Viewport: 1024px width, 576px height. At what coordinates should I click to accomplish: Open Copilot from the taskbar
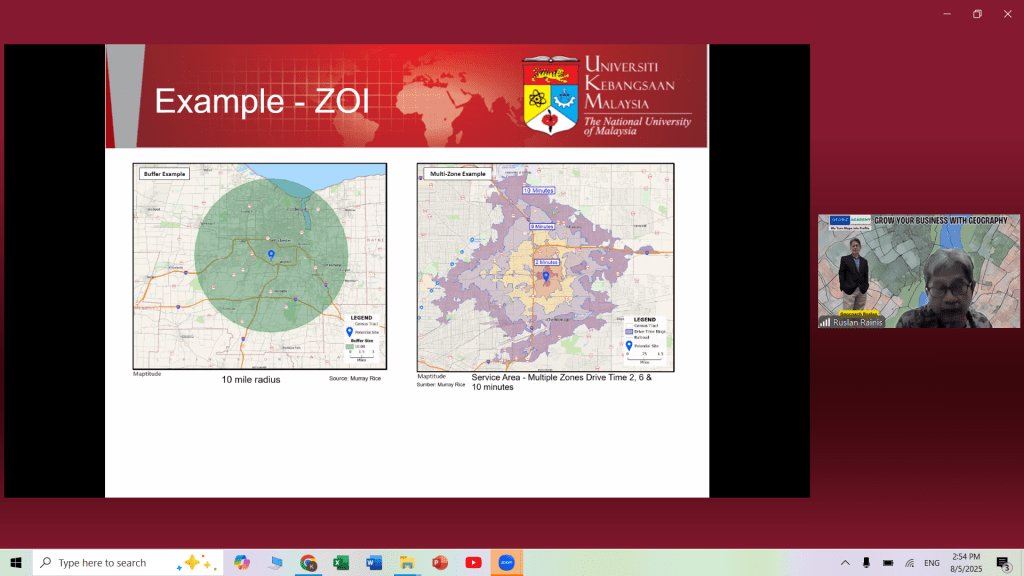[x=242, y=562]
